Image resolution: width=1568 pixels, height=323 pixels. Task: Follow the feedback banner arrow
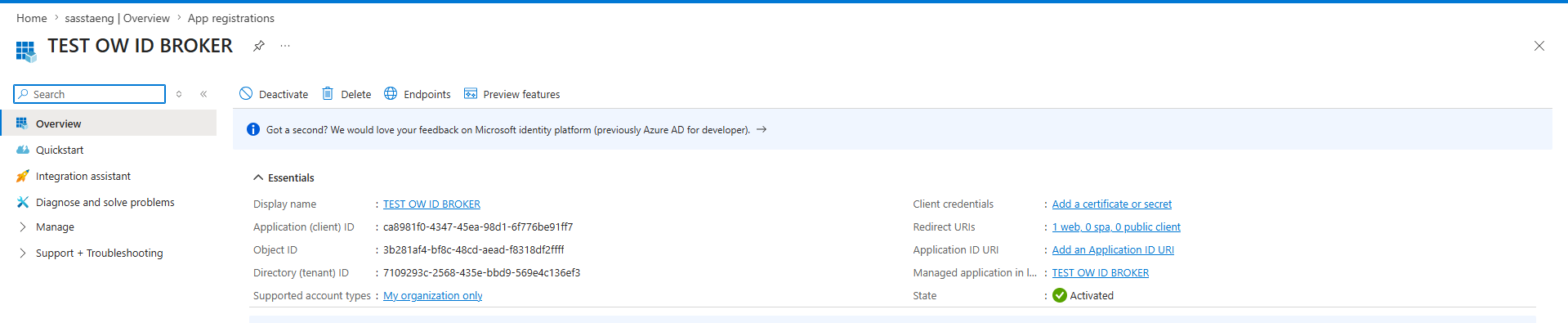(x=762, y=129)
